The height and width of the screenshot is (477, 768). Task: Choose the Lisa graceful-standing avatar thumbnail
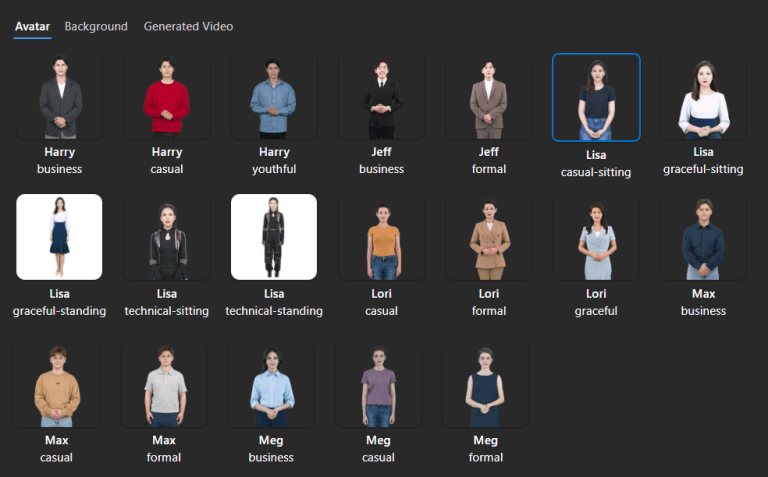click(x=59, y=237)
